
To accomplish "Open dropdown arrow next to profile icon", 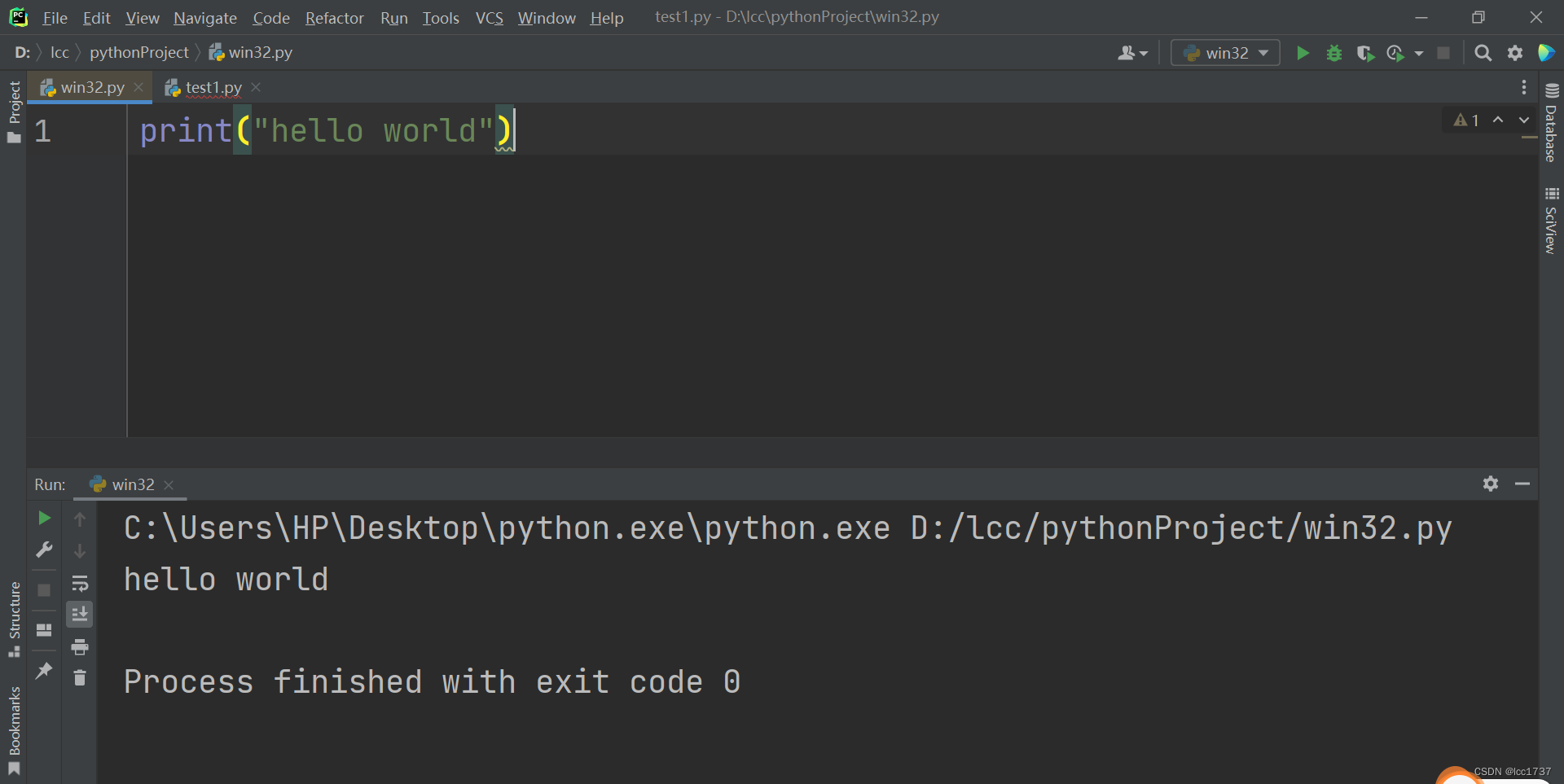I will click(1419, 54).
